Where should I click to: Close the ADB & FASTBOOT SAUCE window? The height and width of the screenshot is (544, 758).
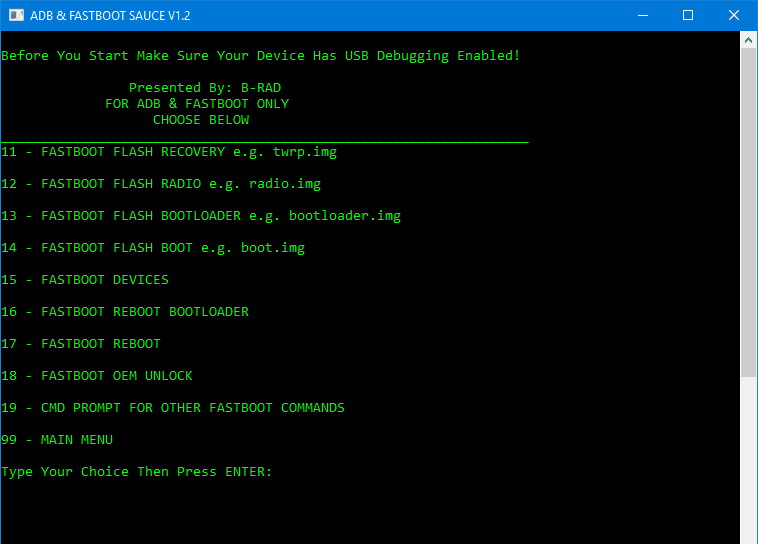[734, 15]
